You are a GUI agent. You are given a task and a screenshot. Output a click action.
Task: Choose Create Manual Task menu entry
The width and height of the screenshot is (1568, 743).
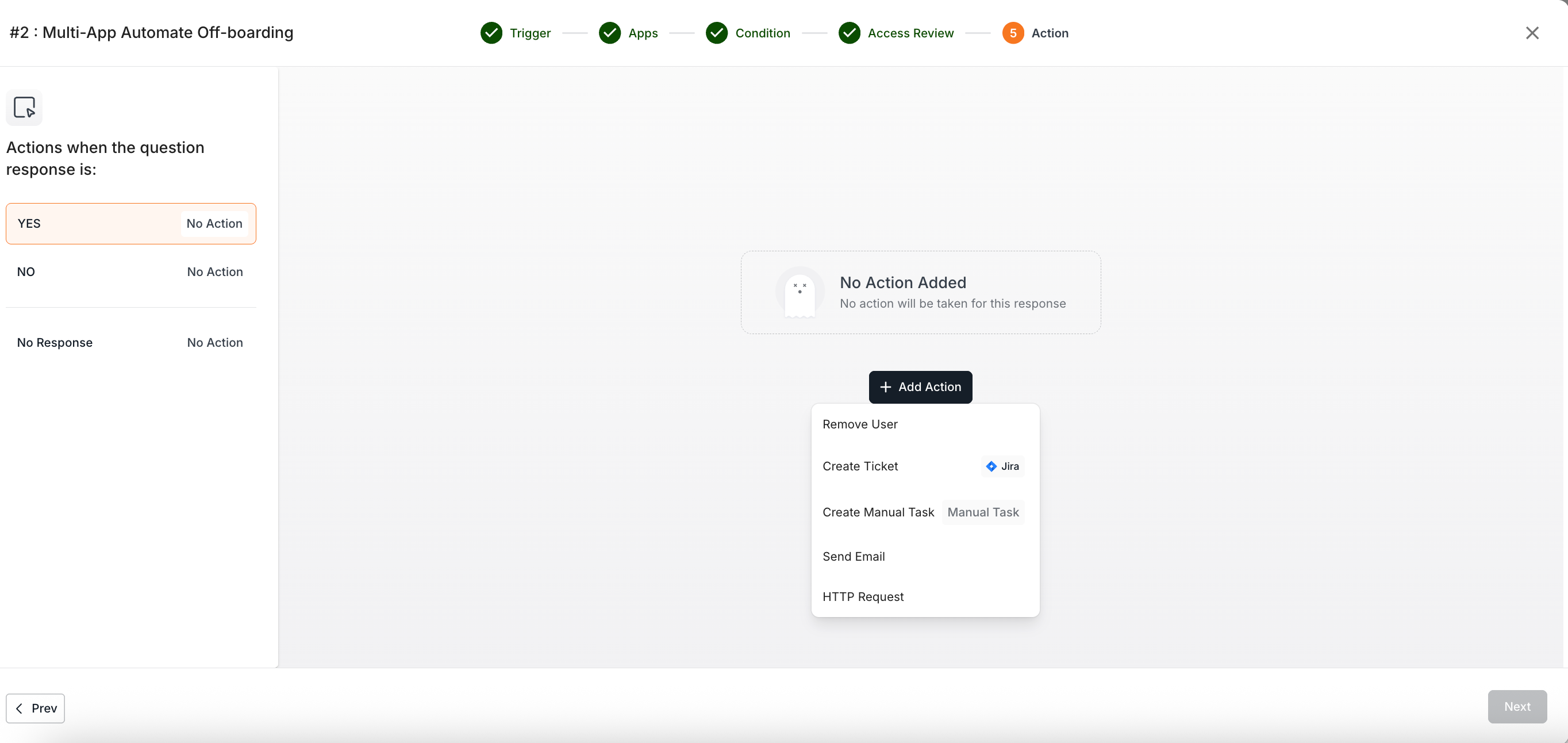click(878, 512)
